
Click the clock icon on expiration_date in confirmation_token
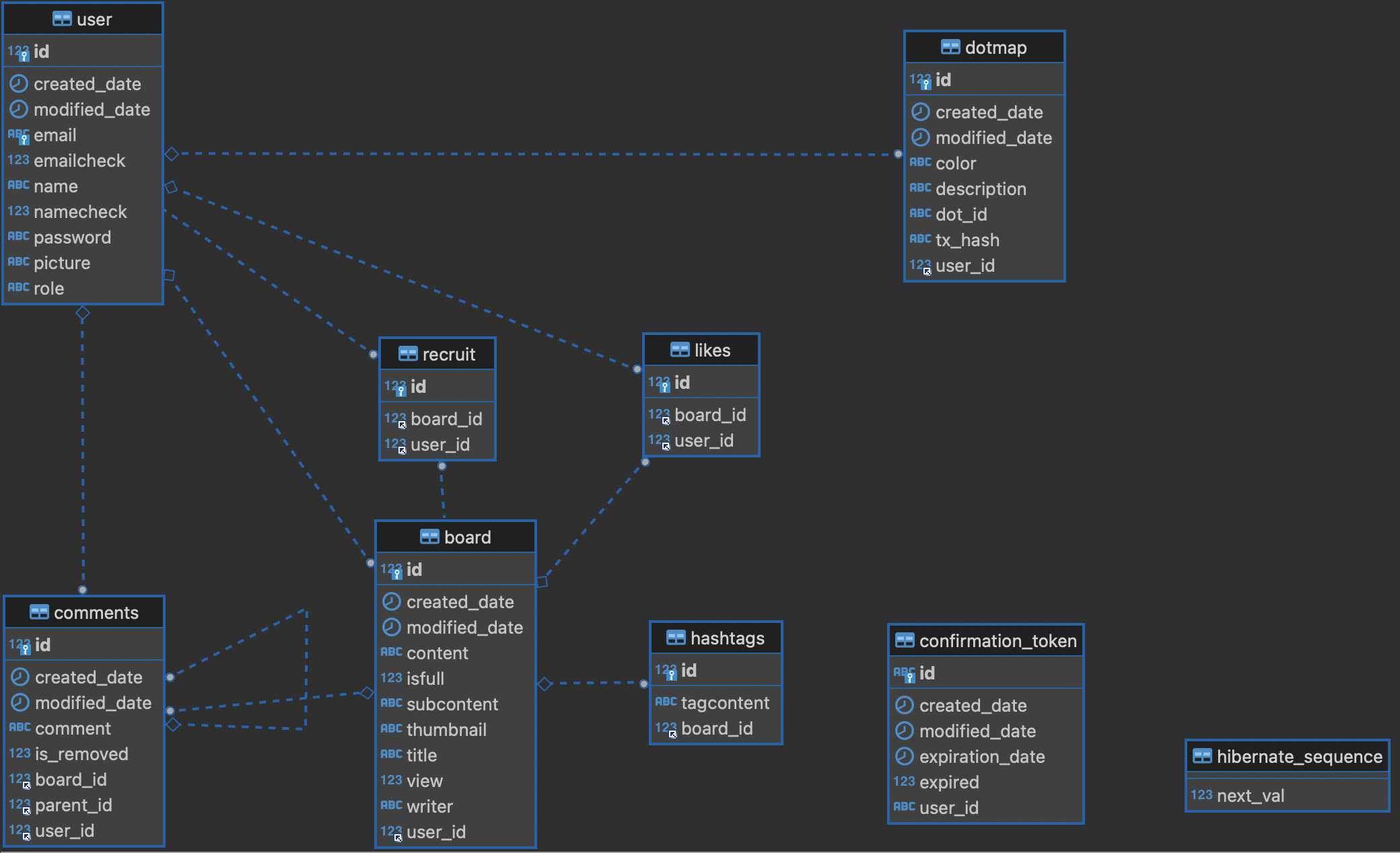point(903,756)
